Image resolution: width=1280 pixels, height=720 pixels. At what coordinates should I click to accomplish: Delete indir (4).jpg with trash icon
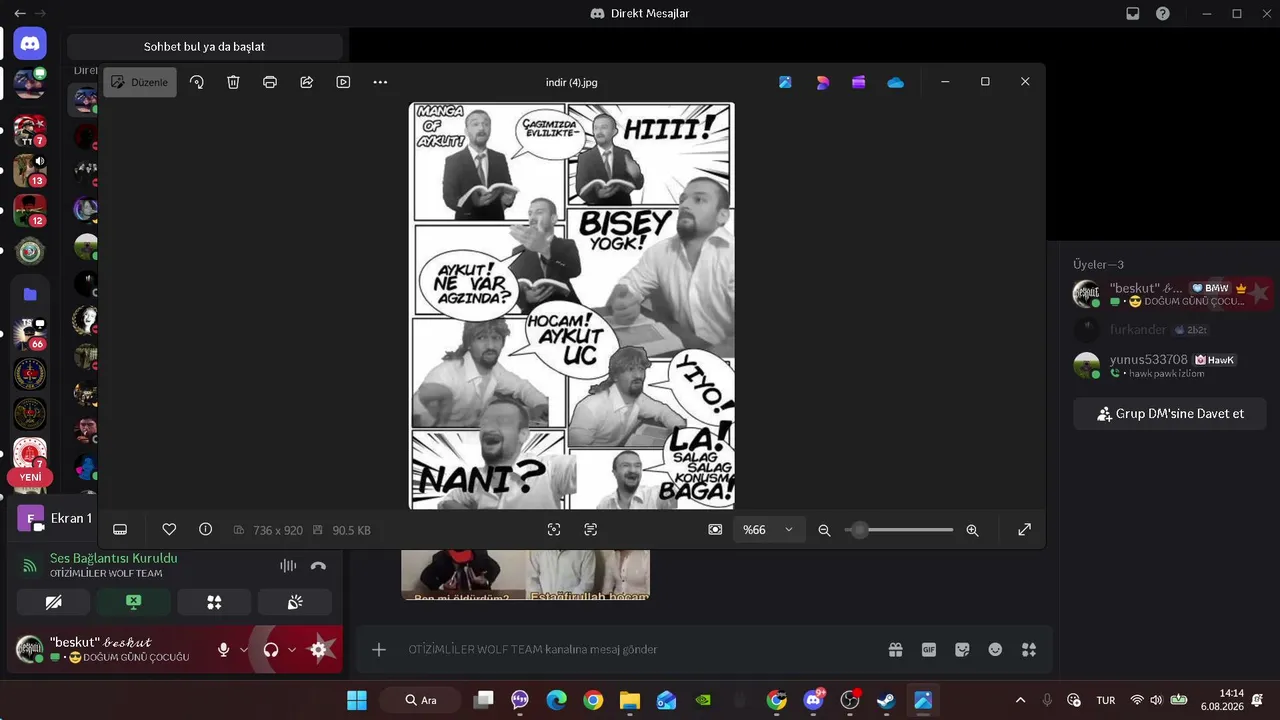(x=233, y=82)
